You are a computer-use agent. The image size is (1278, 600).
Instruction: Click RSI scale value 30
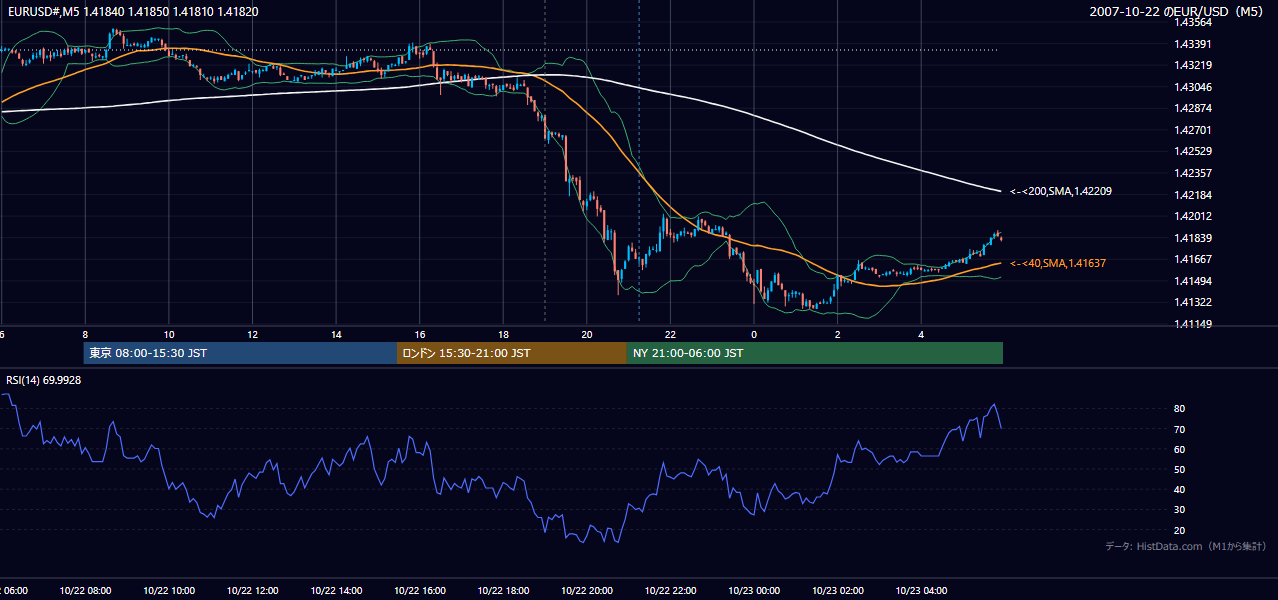(x=1179, y=510)
